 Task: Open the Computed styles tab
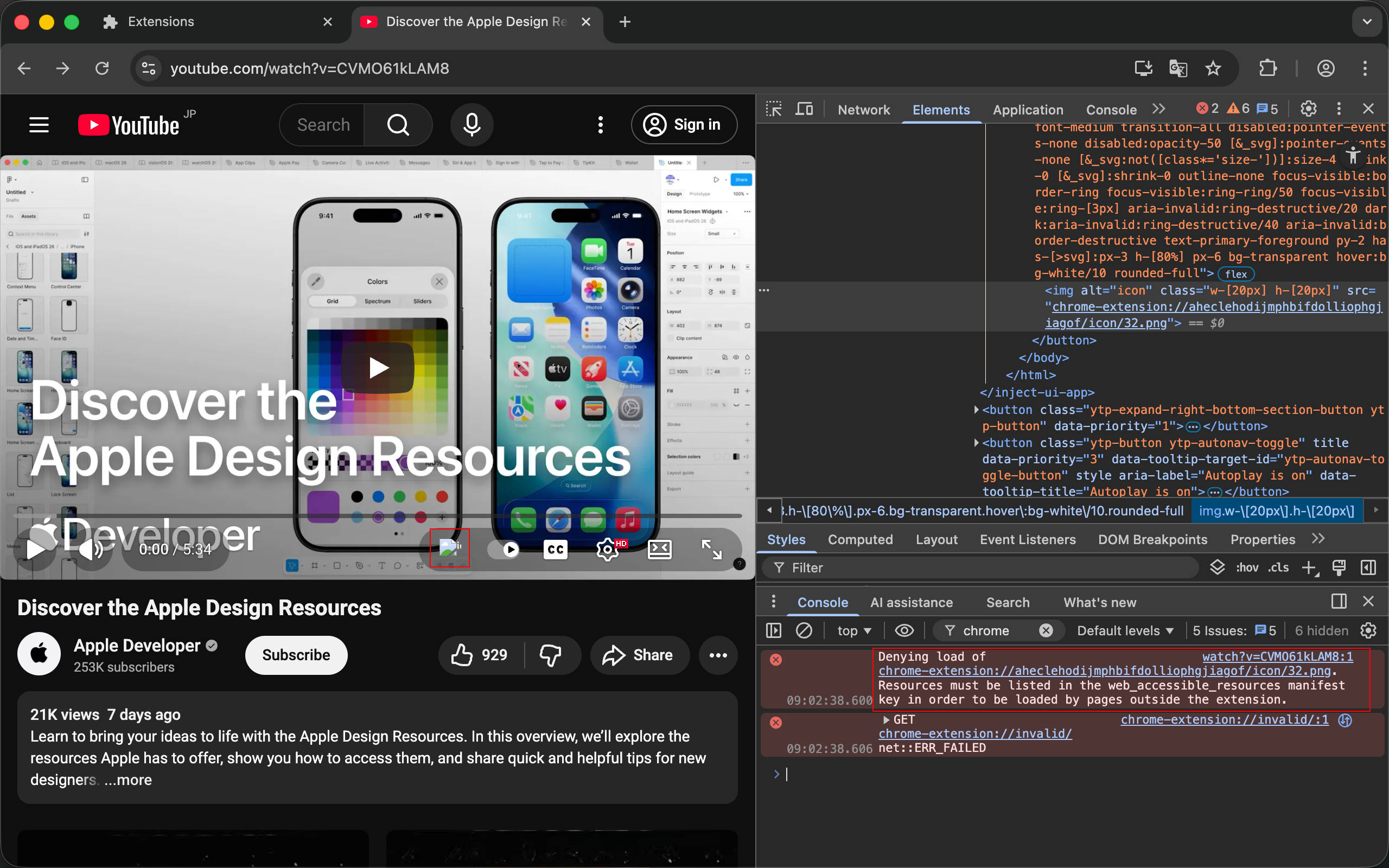(x=860, y=539)
